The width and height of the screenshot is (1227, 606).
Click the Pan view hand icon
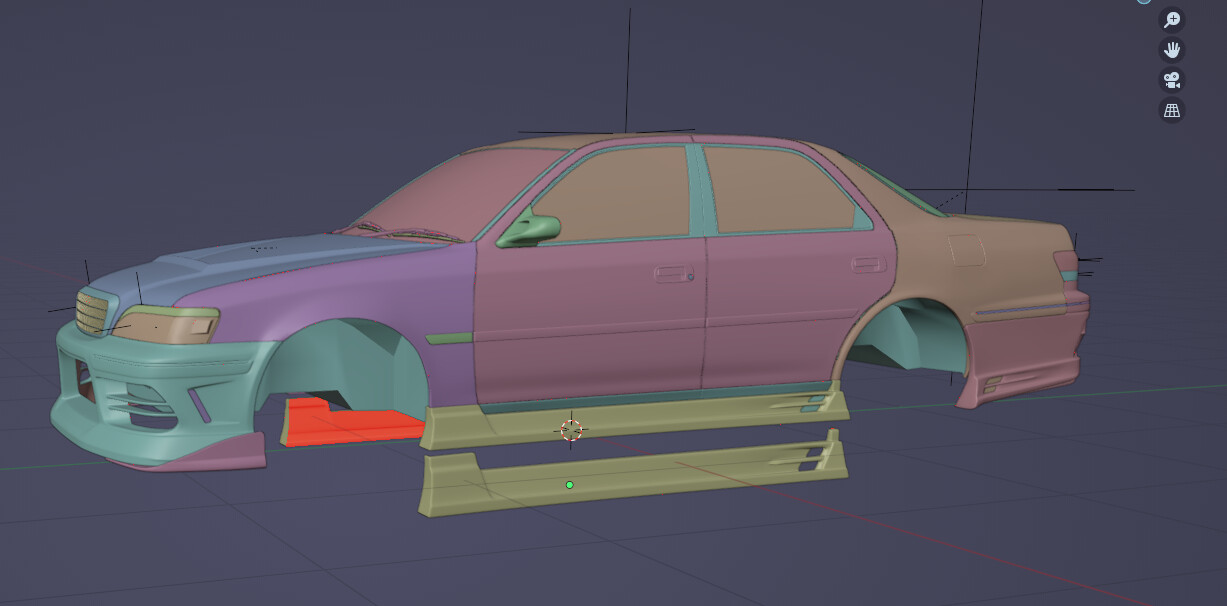1171,50
